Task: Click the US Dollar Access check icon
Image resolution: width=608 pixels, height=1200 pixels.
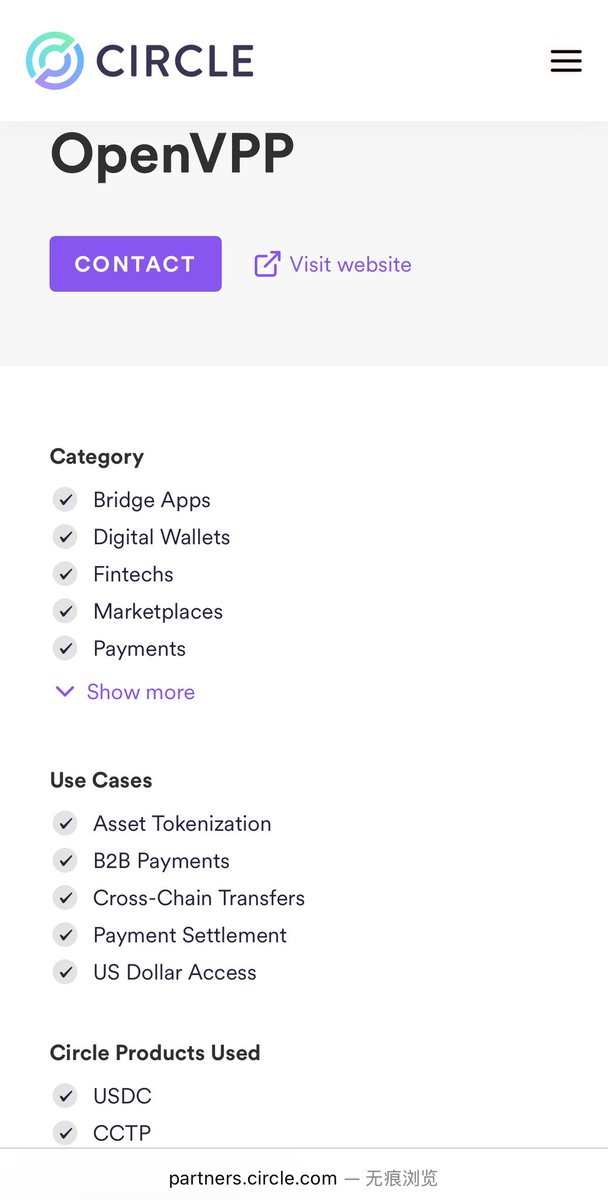Action: (x=65, y=972)
